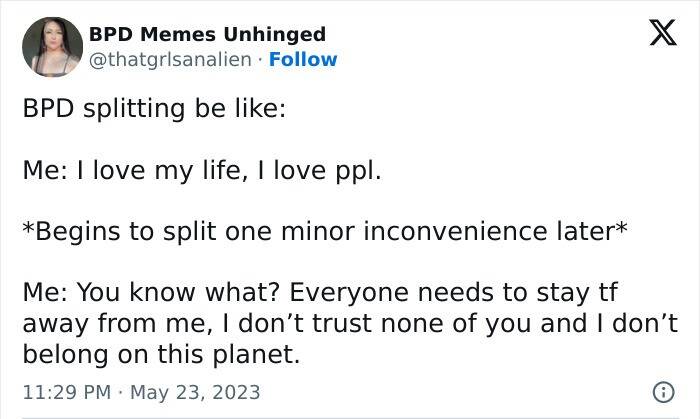The image size is (700, 419).
Task: Click the "away from me" line
Action: coord(349,323)
